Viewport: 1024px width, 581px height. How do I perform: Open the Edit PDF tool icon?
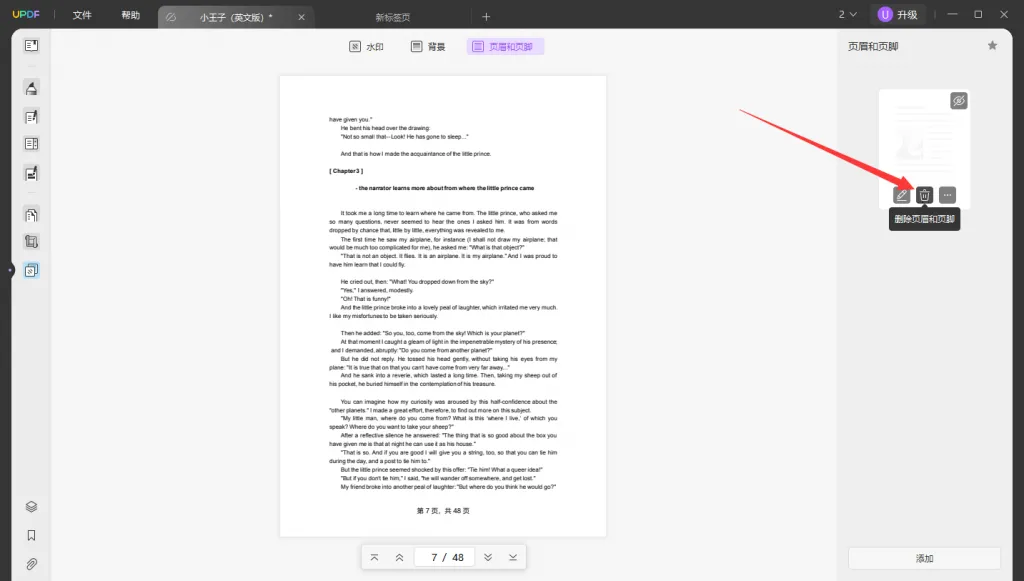[31, 117]
